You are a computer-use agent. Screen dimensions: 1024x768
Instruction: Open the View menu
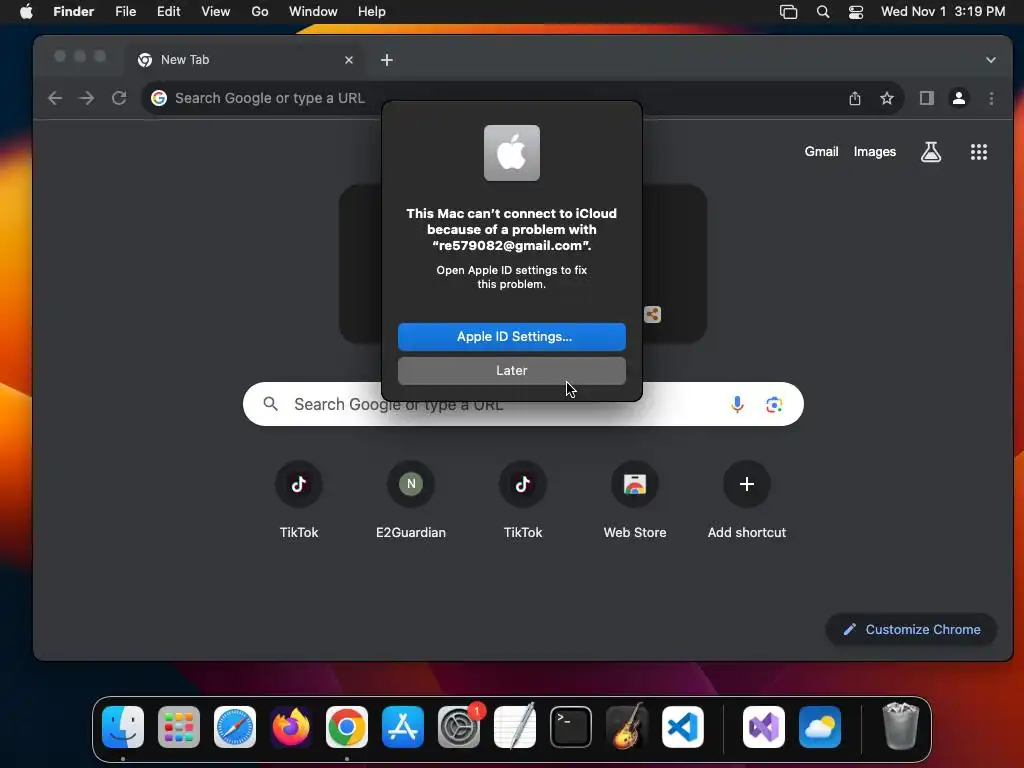[216, 12]
